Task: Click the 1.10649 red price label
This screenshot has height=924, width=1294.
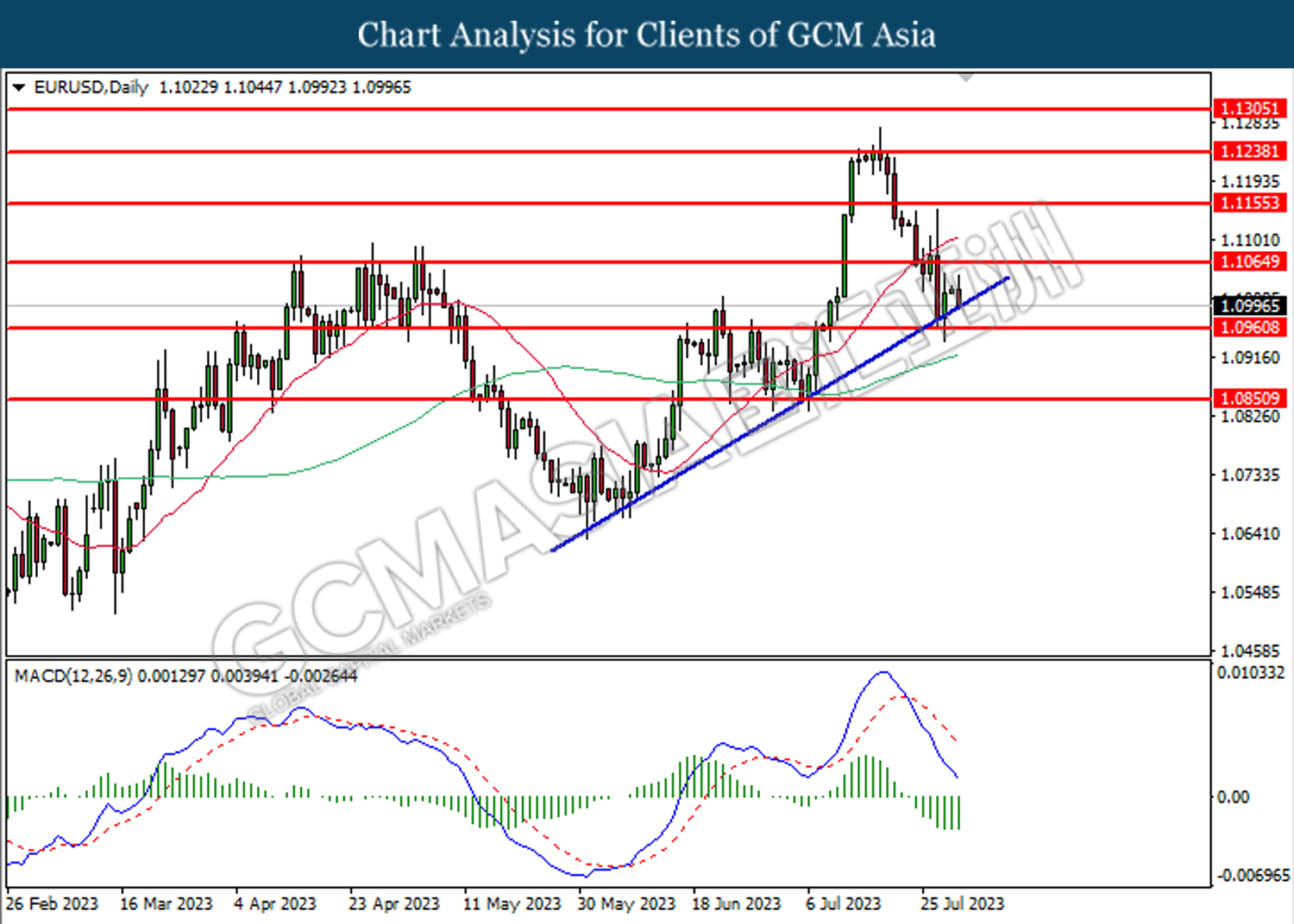Action: (1251, 261)
